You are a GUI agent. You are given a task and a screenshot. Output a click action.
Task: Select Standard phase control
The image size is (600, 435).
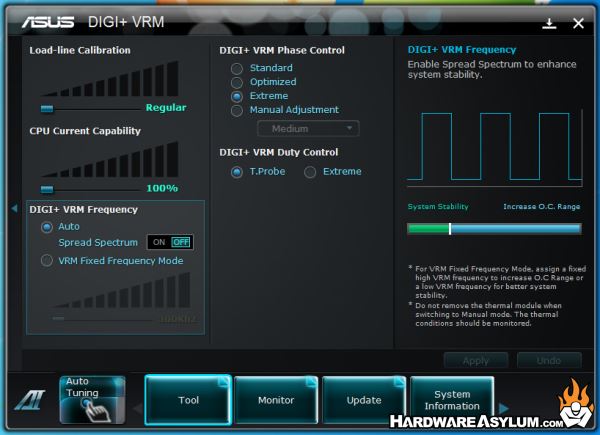[237, 68]
